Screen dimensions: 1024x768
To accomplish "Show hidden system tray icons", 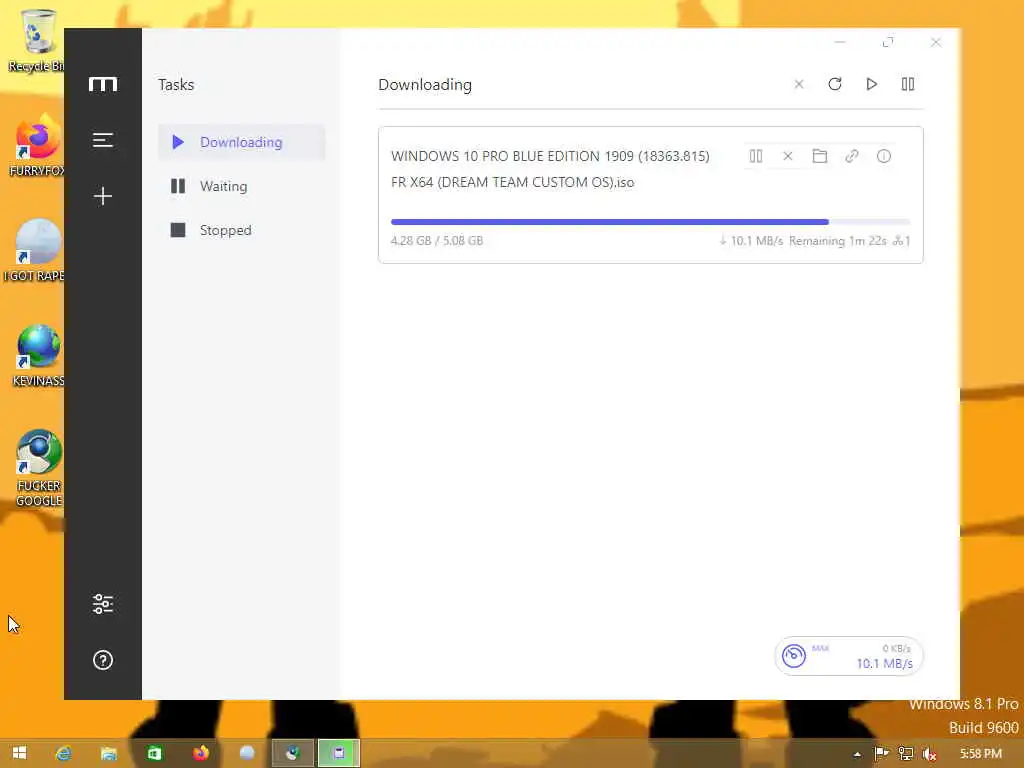I will [x=857, y=754].
